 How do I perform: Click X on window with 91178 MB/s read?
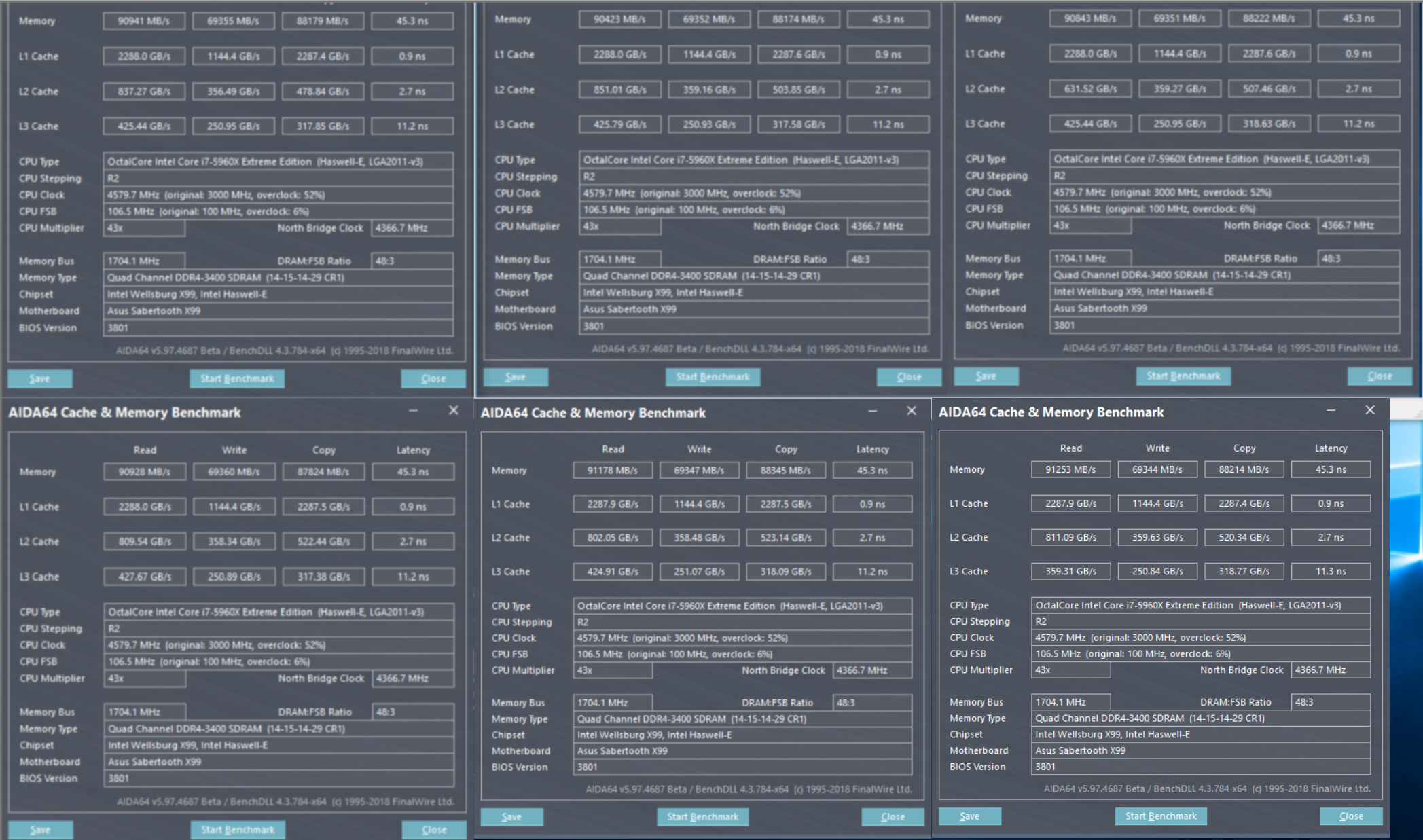click(912, 411)
